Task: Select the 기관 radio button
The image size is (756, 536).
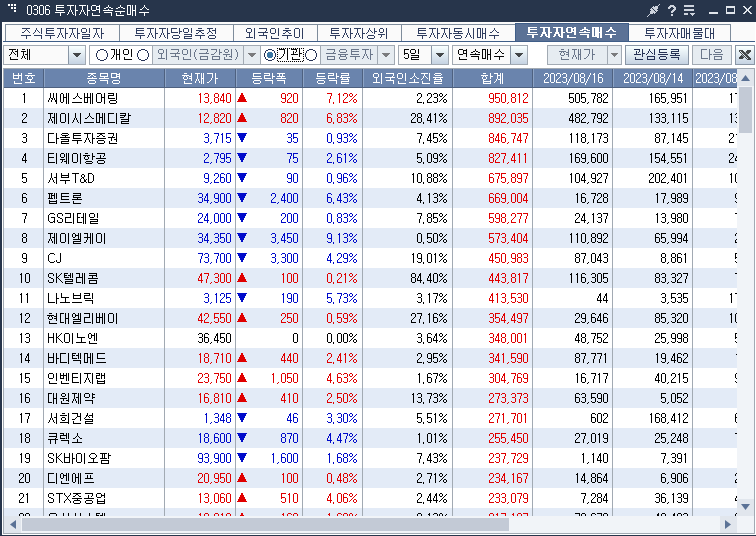Action: point(270,55)
